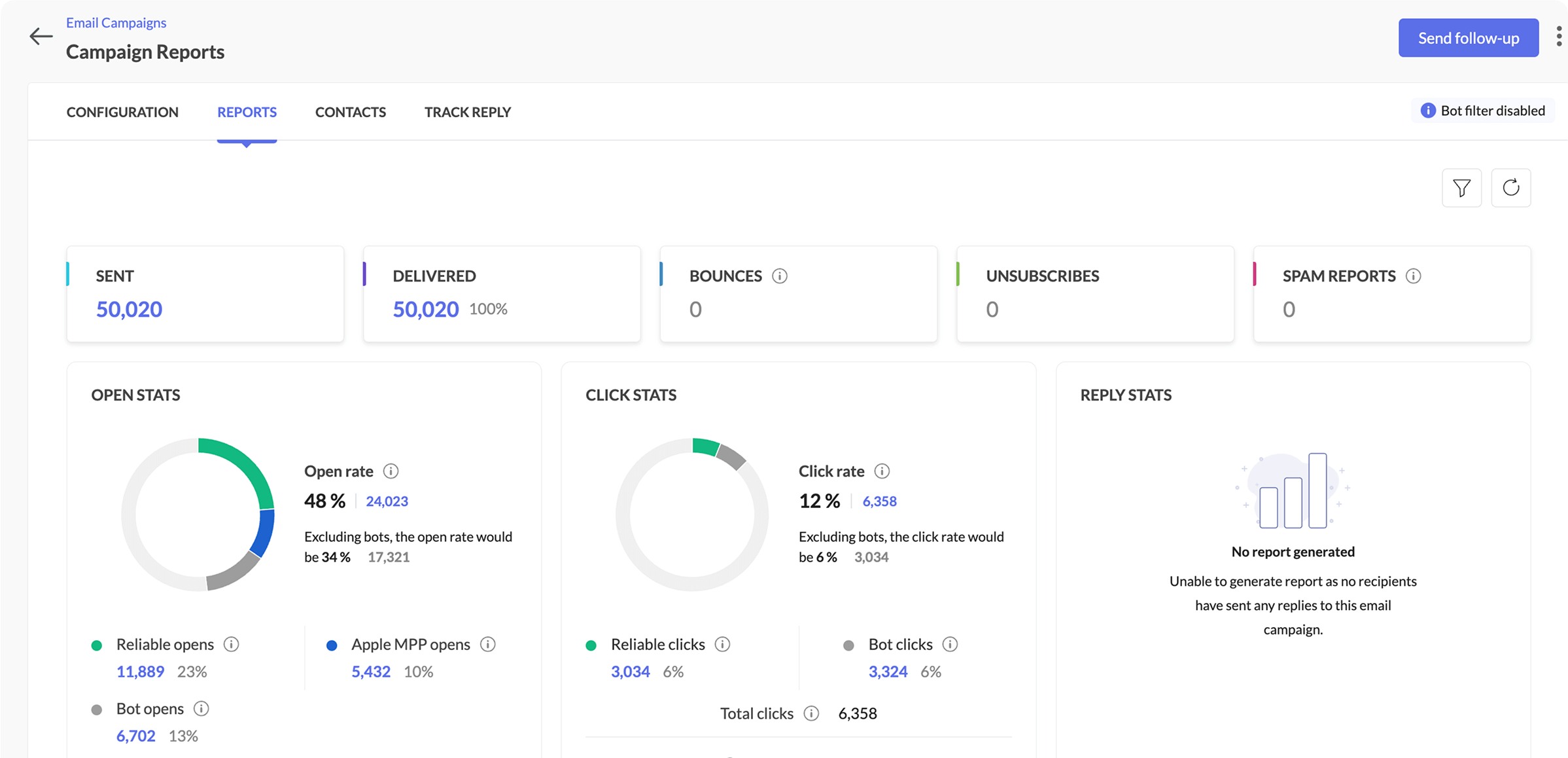Screen dimensions: 1568x758
Task: Switch to the Configuration tab
Action: click(122, 112)
